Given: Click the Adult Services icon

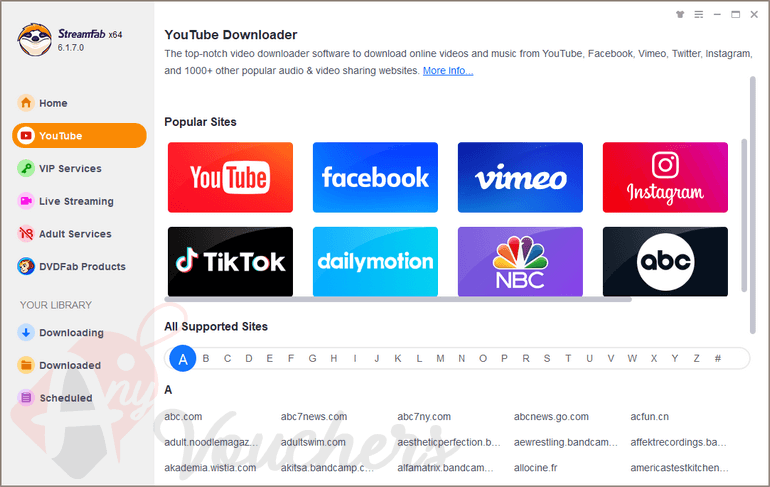Looking at the screenshot, I should pos(26,234).
